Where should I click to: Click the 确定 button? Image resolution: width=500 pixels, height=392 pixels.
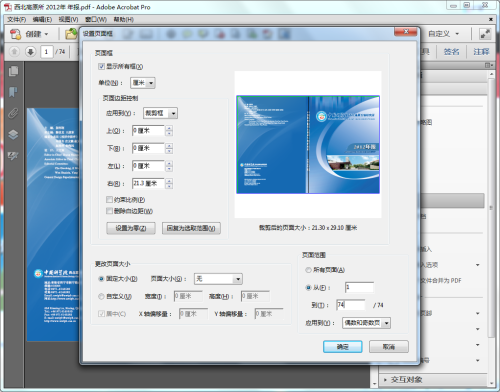click(x=343, y=347)
